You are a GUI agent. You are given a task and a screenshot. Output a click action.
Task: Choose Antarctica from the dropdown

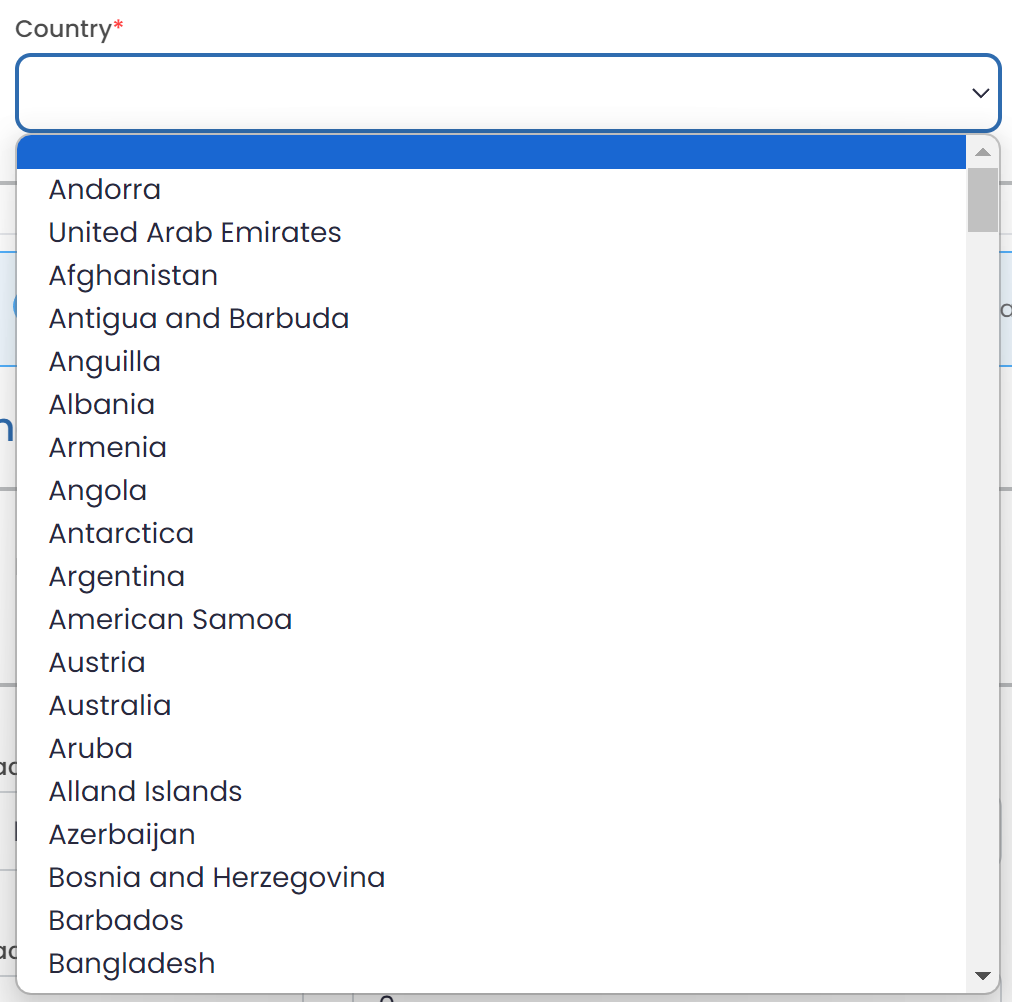coord(121,533)
